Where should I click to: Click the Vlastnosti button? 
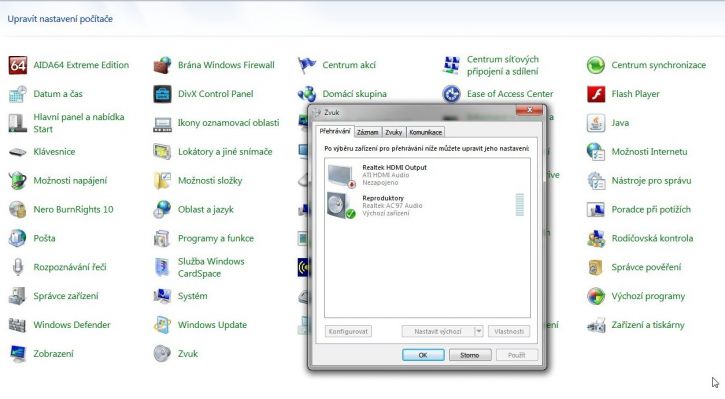click(509, 331)
